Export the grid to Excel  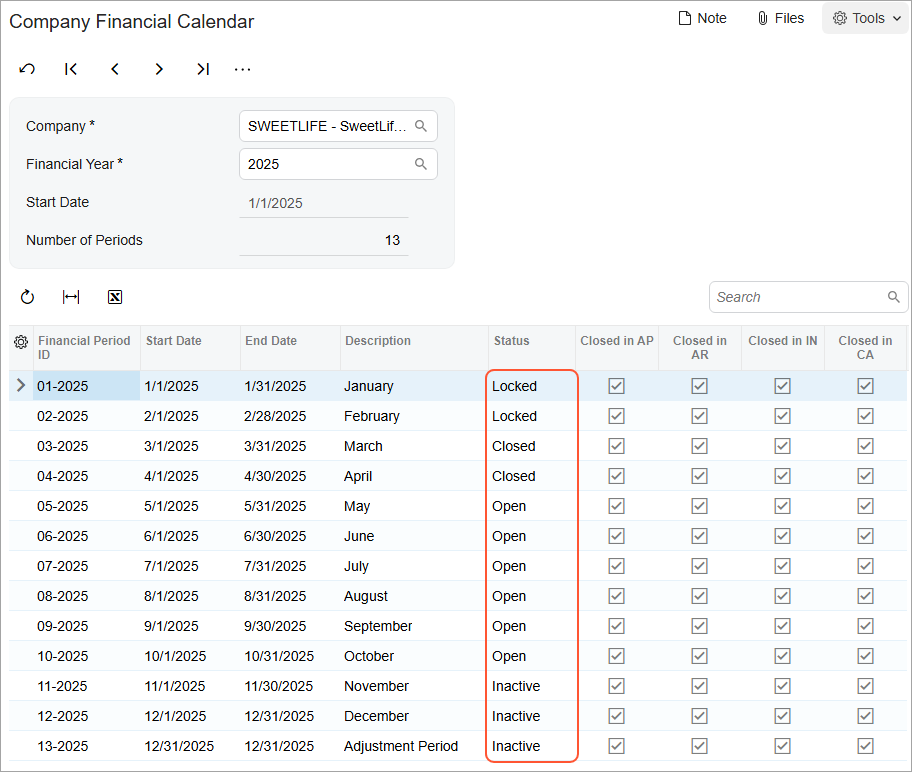tap(115, 297)
